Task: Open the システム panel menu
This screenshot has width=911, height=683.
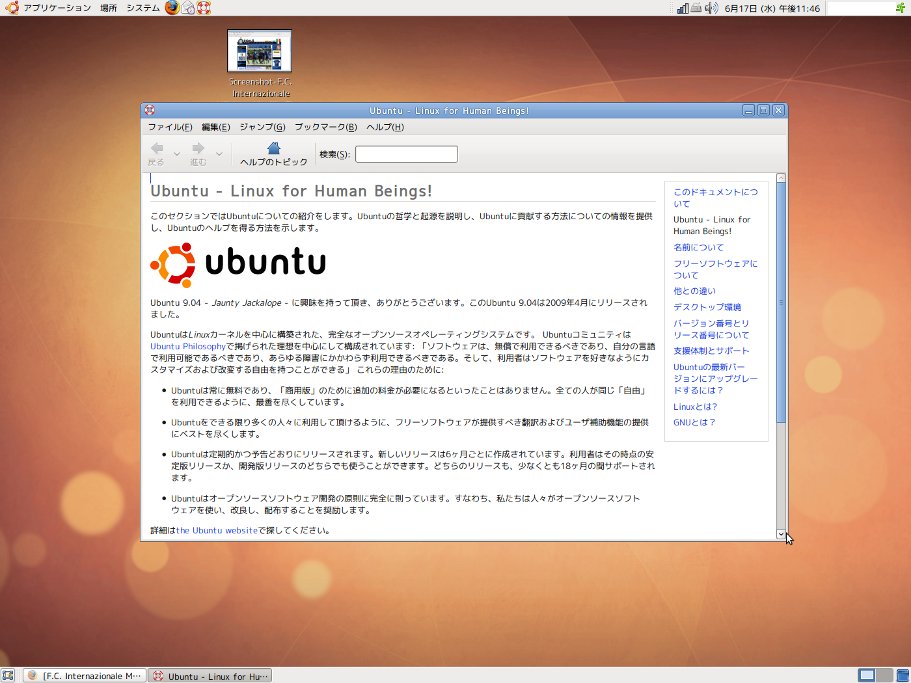Action: point(143,8)
